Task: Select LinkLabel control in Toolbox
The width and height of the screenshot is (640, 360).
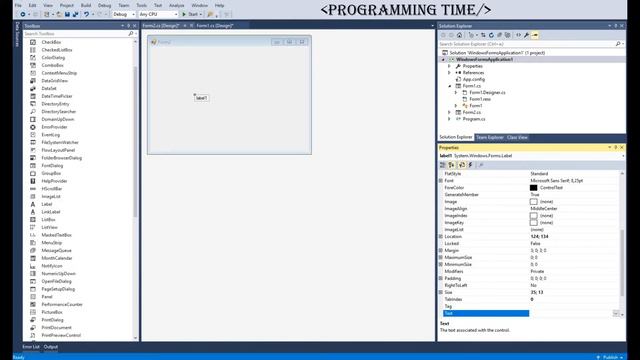Action: pos(51,212)
